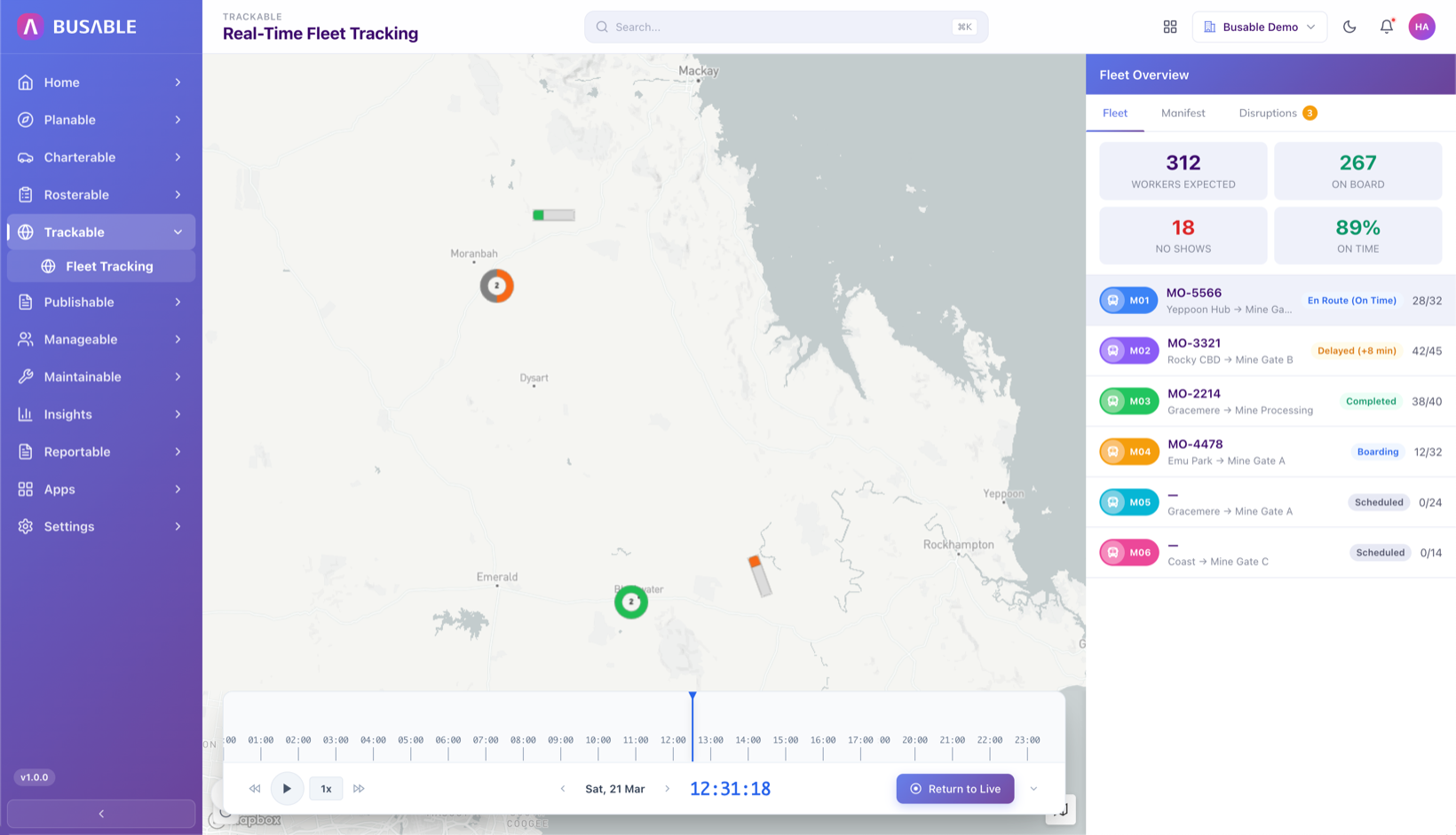The height and width of the screenshot is (835, 1456).
Task: Click Apps grid icon in sidebar
Action: pyautogui.click(x=26, y=489)
